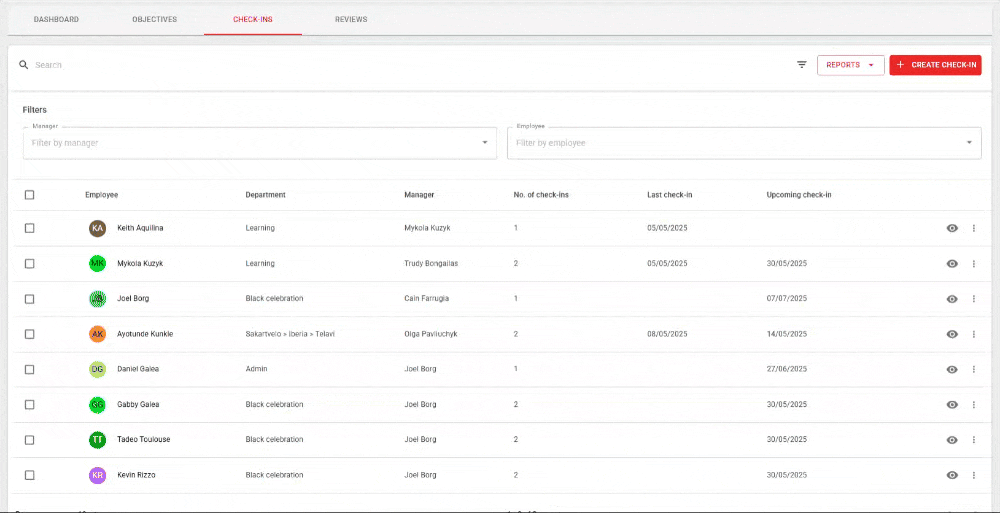This screenshot has height=513, width=1000.
Task: Click last check-in date 08/05/2025
Action: pos(667,334)
